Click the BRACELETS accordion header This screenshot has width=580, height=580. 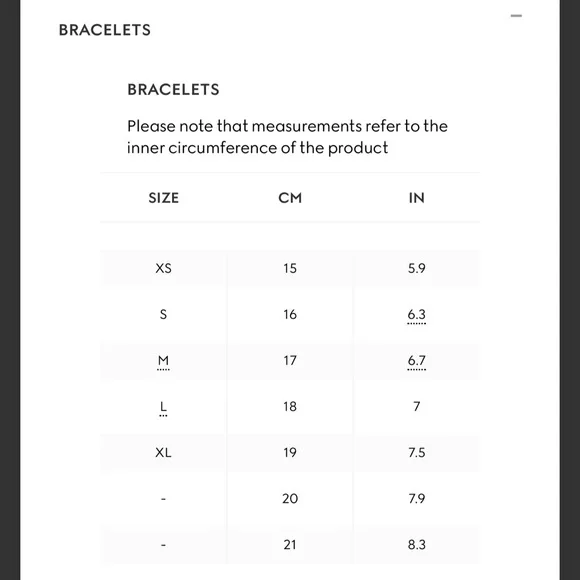pyautogui.click(x=105, y=30)
